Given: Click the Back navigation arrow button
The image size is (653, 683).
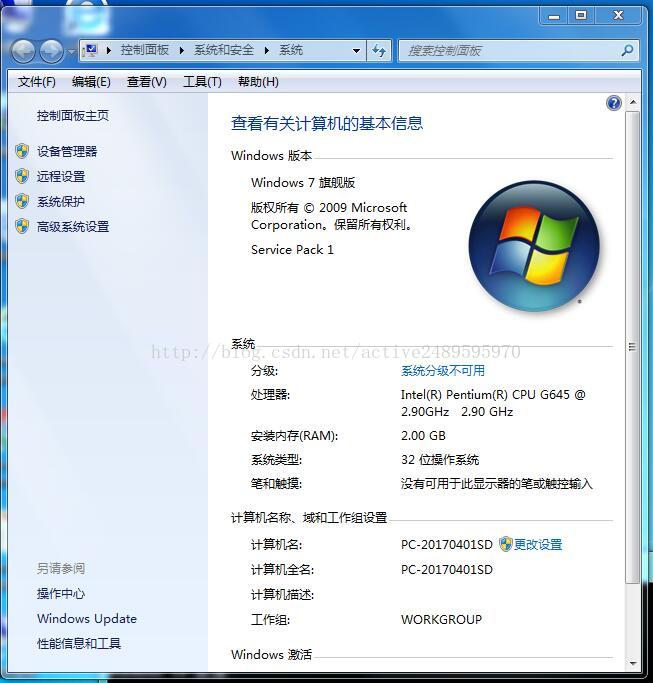Looking at the screenshot, I should click(23, 51).
